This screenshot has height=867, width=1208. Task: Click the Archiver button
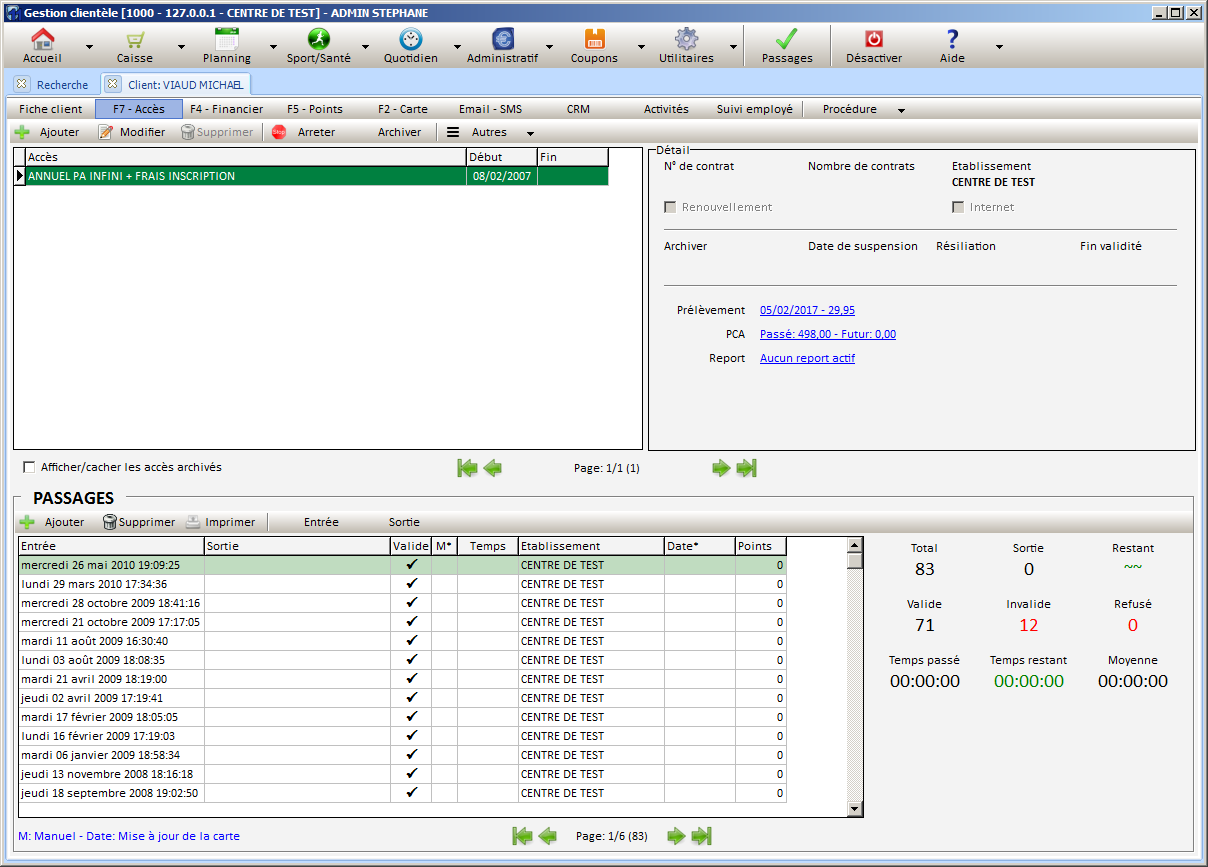coord(399,132)
